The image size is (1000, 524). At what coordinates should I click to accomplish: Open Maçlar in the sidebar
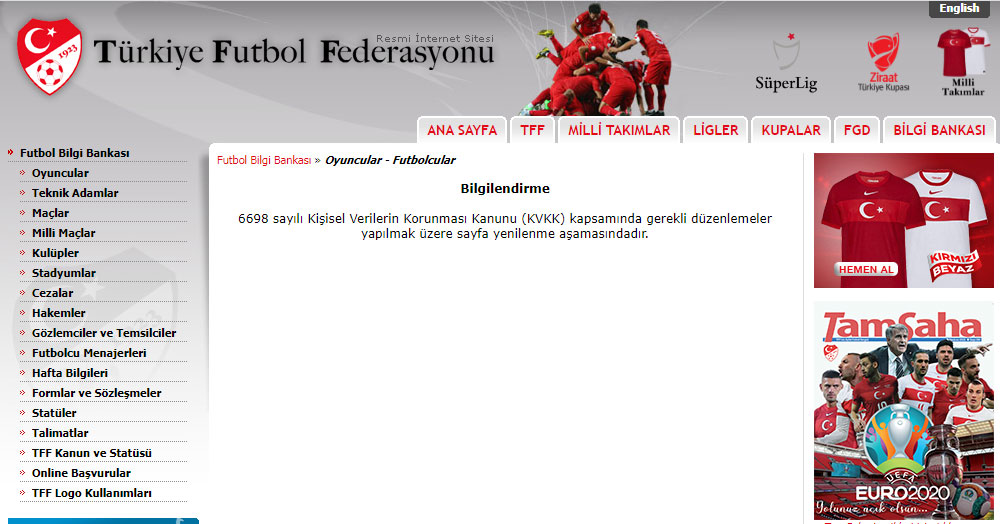pos(50,213)
